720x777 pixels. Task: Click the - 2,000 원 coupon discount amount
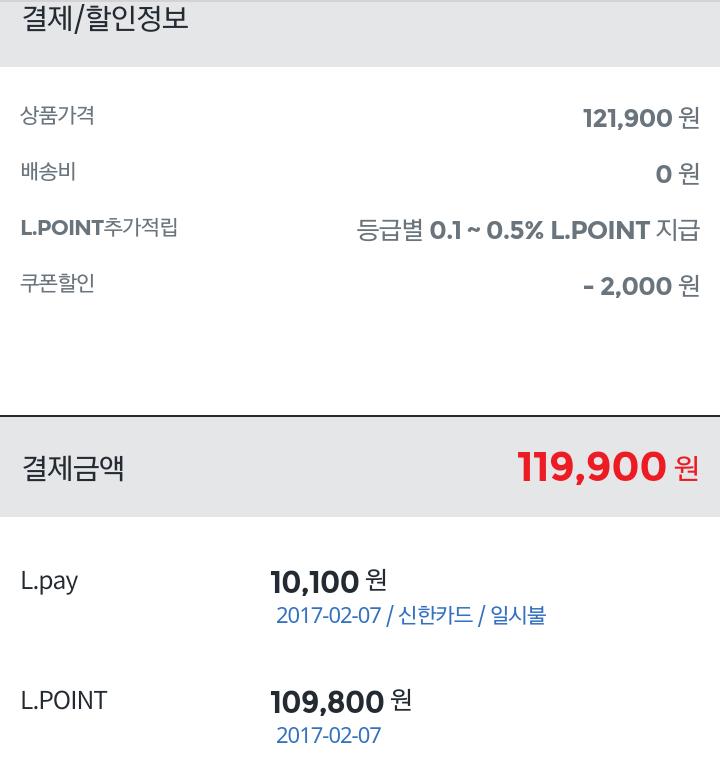(x=640, y=286)
